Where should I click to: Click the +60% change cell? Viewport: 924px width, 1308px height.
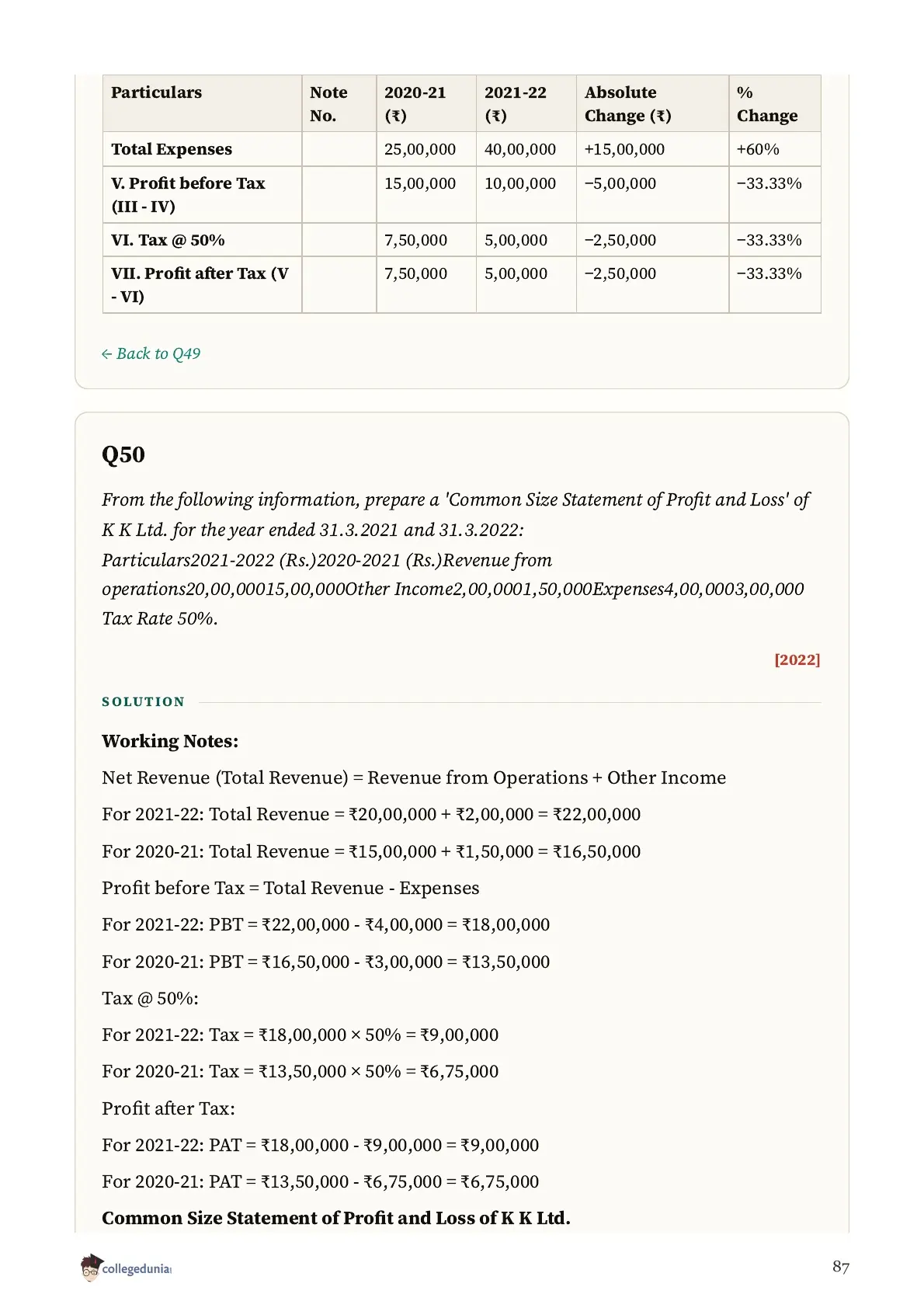(x=758, y=149)
